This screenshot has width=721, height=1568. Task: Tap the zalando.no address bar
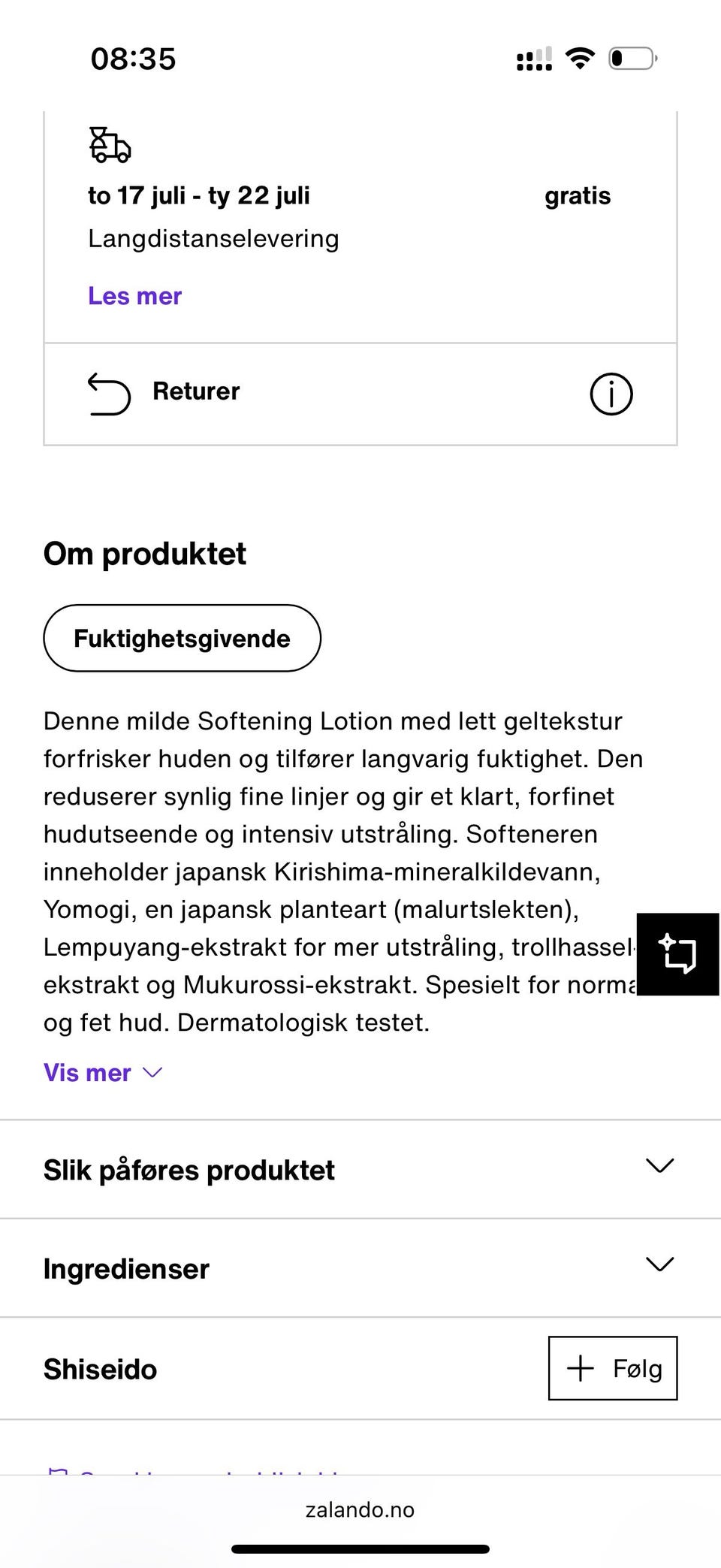[x=360, y=1509]
